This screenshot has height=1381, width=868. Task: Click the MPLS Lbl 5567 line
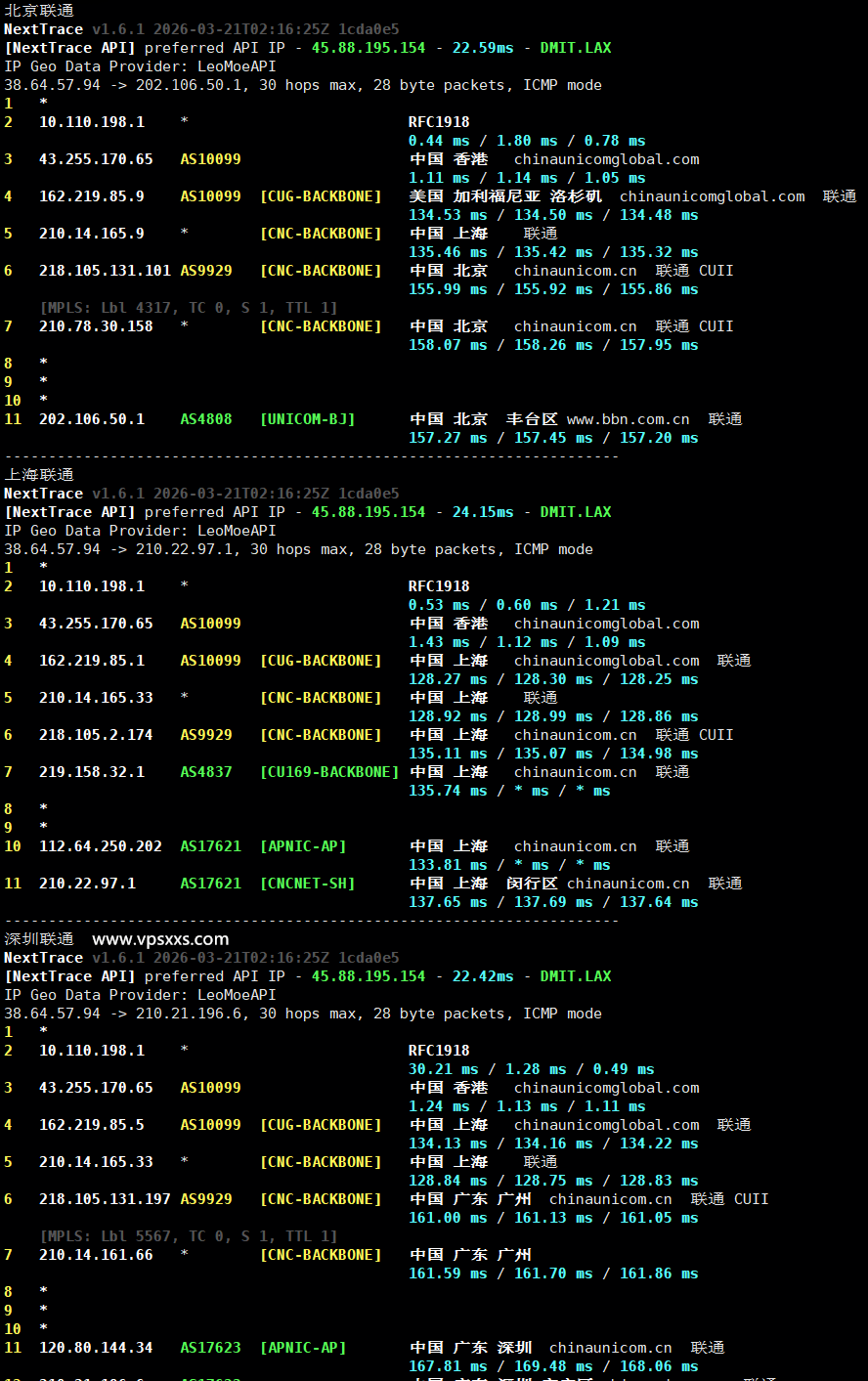coord(189,1236)
